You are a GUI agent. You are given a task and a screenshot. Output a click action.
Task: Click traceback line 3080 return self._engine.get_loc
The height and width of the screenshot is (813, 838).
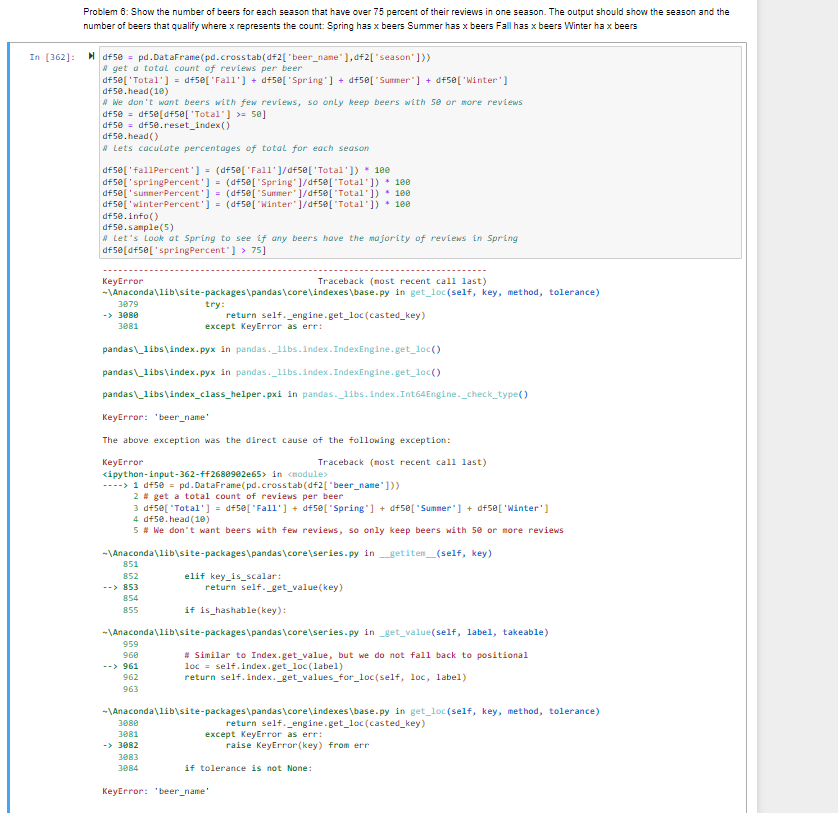[x=264, y=315]
